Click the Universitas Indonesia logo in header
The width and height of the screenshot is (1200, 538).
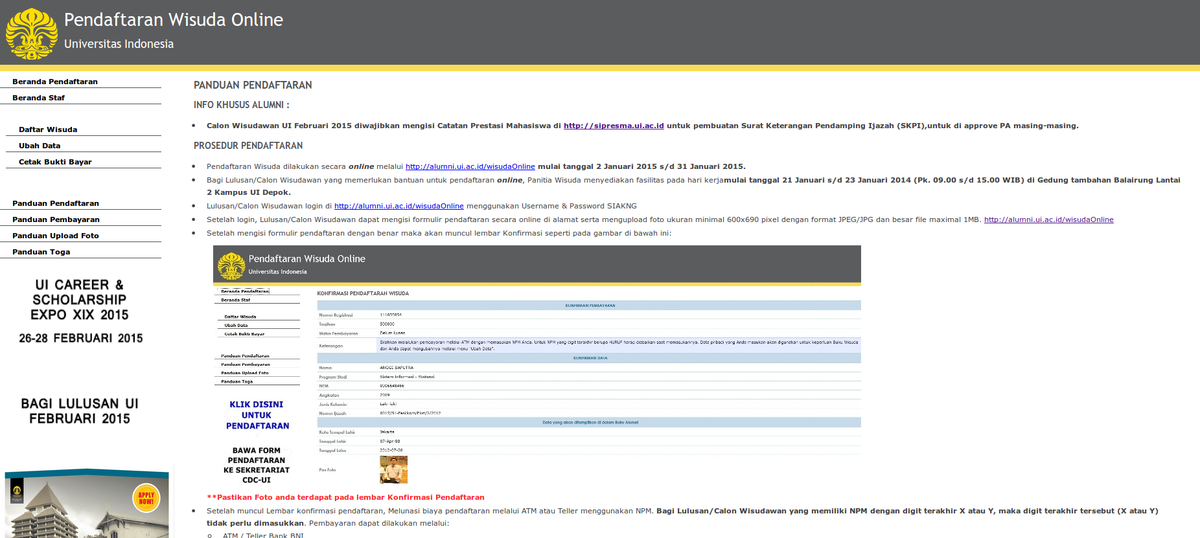pos(32,34)
